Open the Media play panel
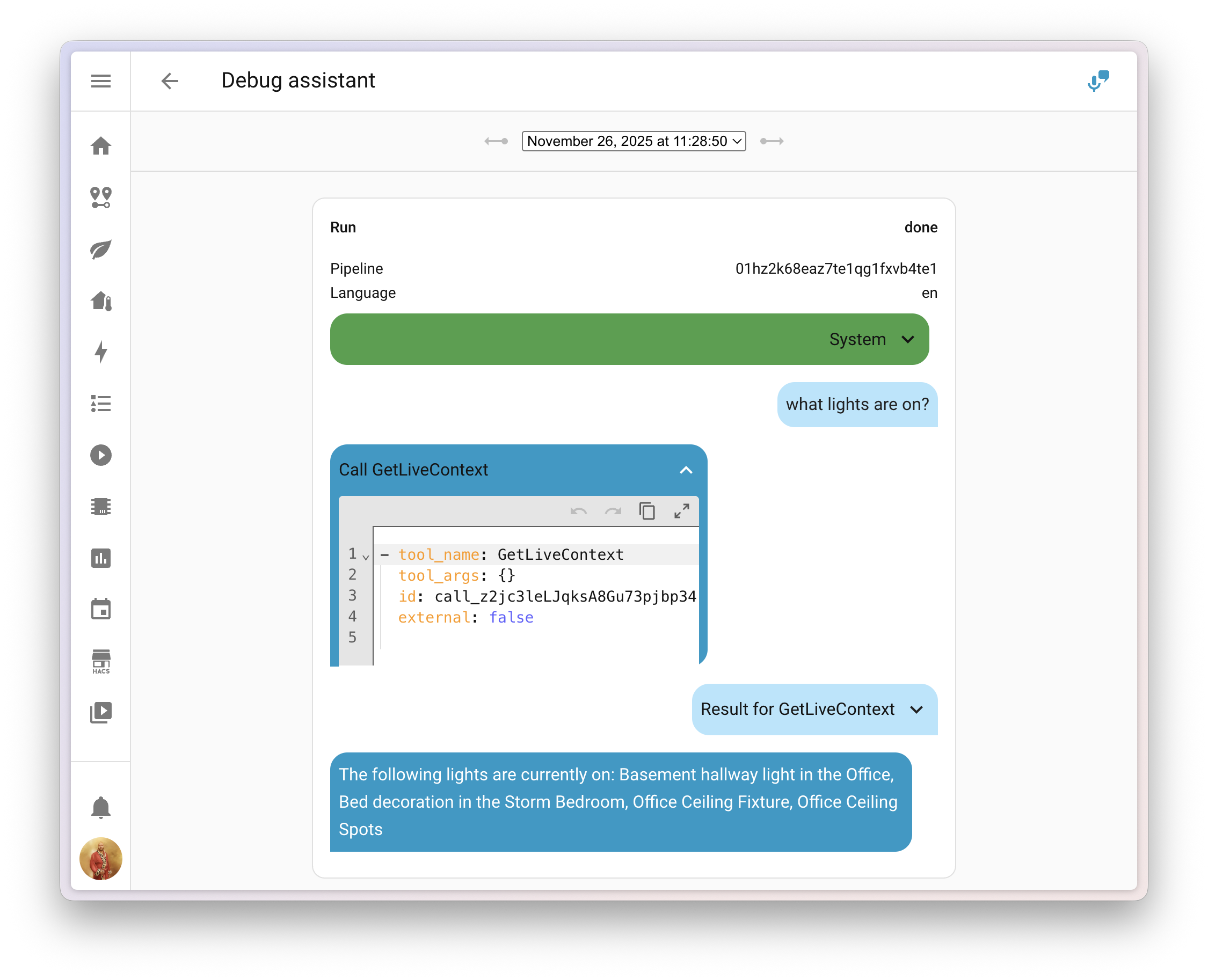 point(100,455)
